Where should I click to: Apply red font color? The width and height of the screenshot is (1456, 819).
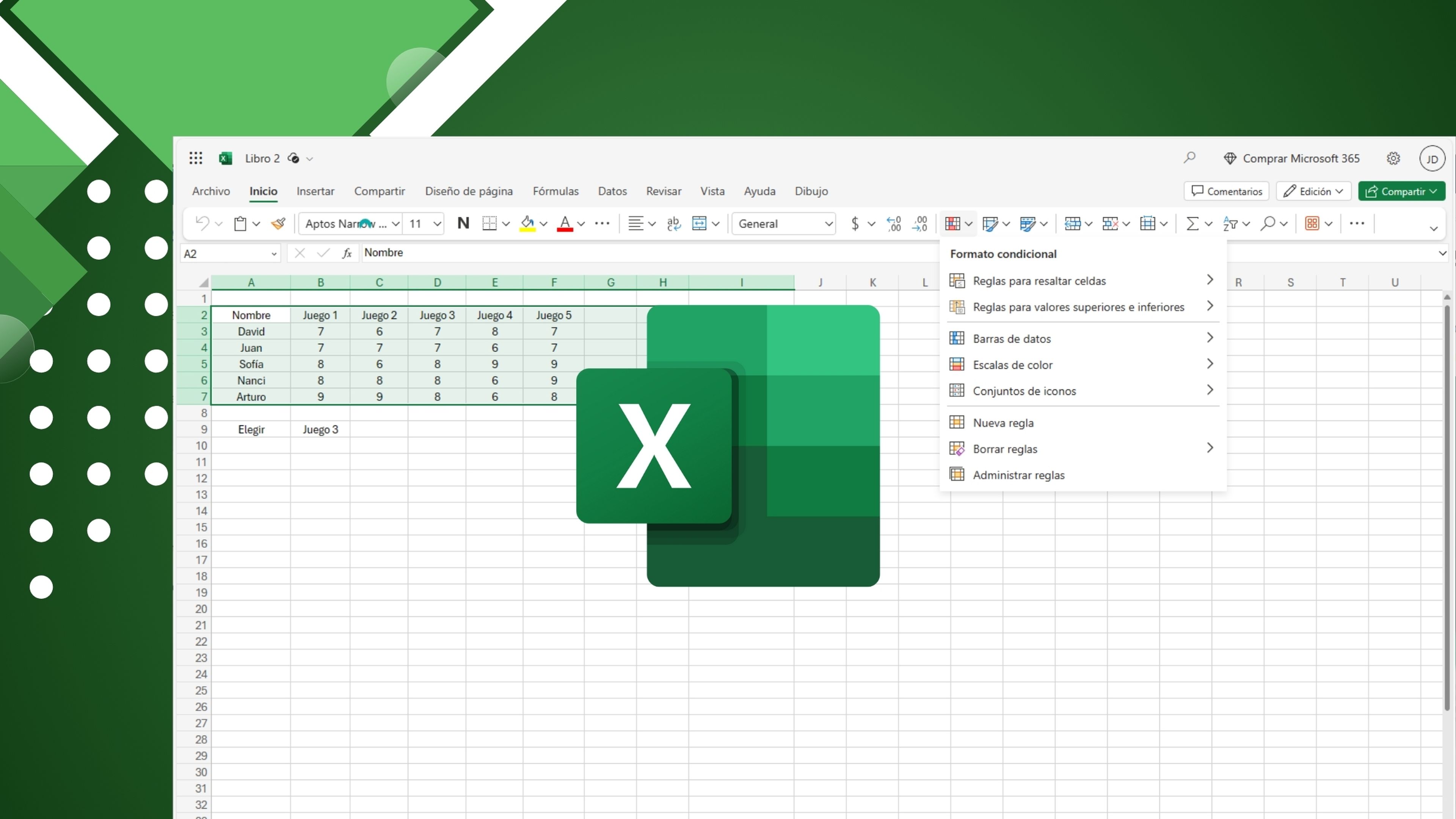tap(565, 223)
